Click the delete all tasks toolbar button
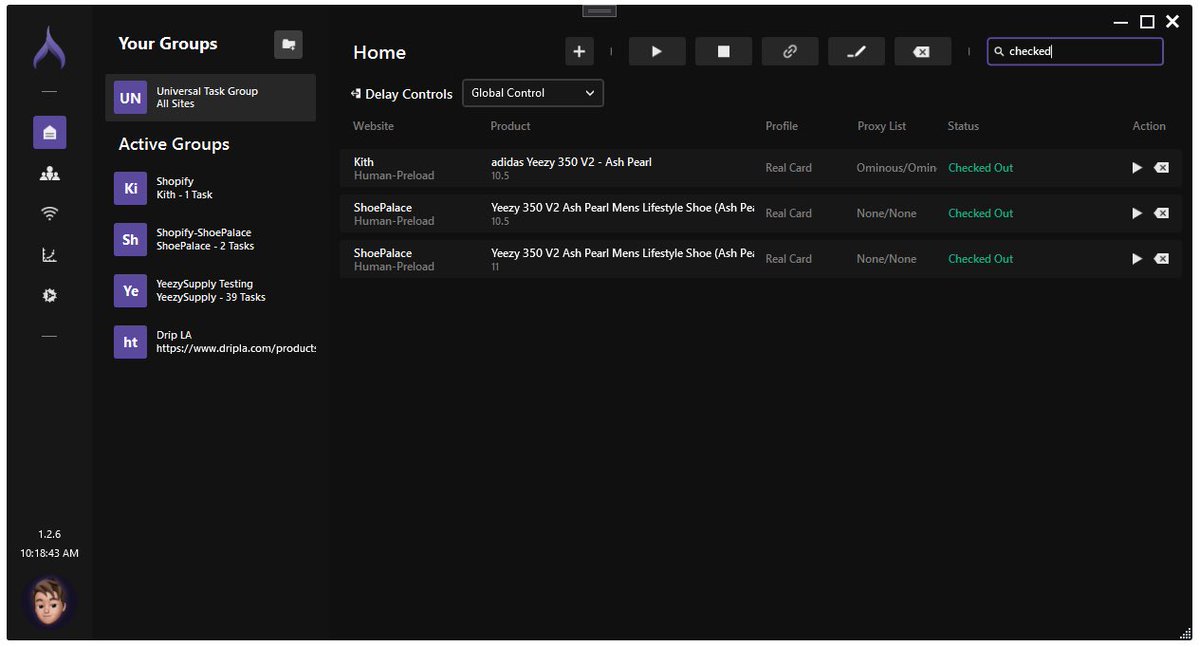The width and height of the screenshot is (1200, 647). pos(923,52)
